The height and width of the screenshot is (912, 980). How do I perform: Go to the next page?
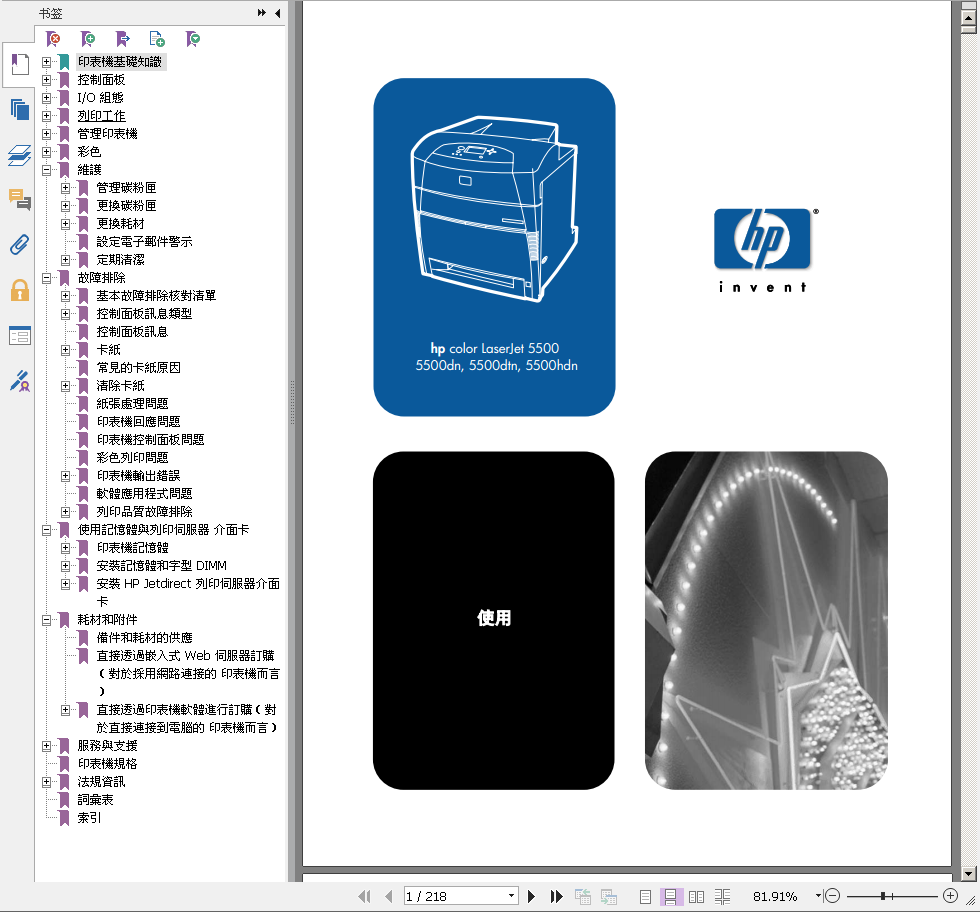click(531, 896)
